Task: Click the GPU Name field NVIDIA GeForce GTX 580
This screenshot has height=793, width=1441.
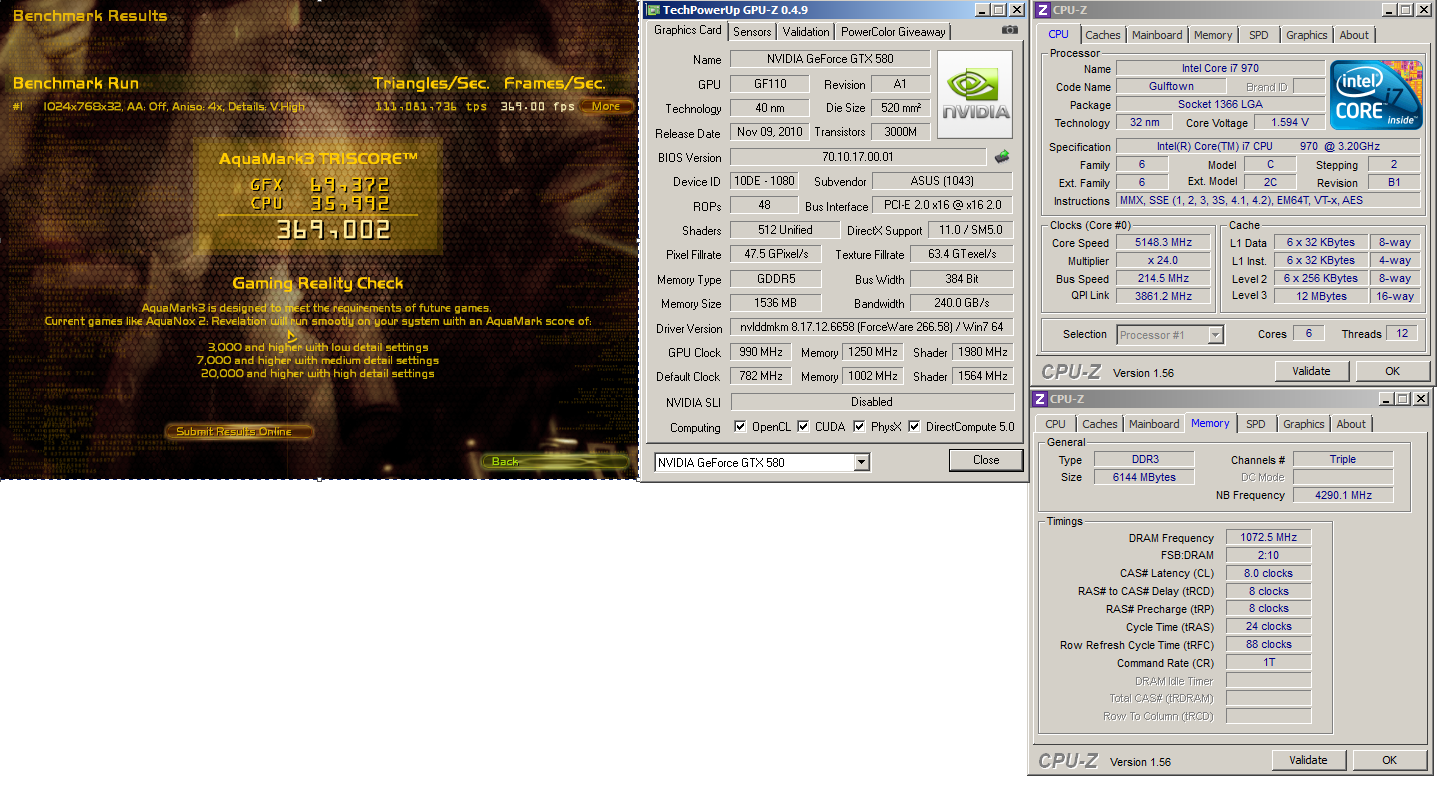Action: (830, 59)
